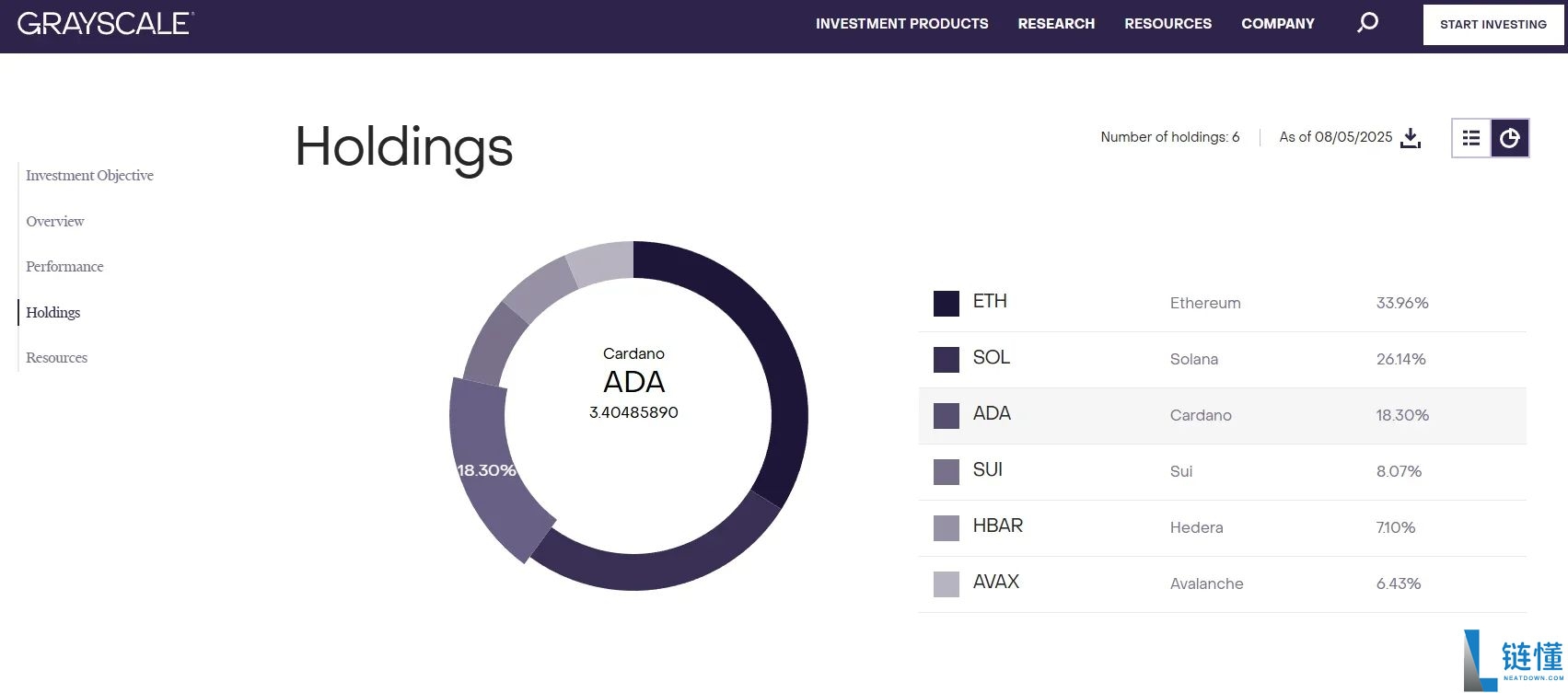Image resolution: width=1568 pixels, height=693 pixels.
Task: Click the HBAR color swatch
Action: click(947, 528)
